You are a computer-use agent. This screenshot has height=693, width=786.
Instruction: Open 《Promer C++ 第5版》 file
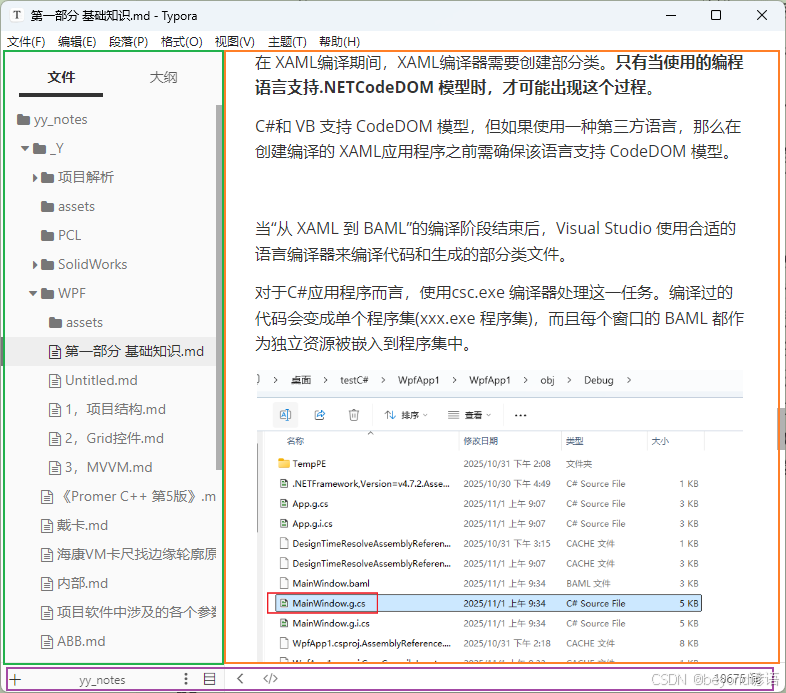click(x=128, y=496)
